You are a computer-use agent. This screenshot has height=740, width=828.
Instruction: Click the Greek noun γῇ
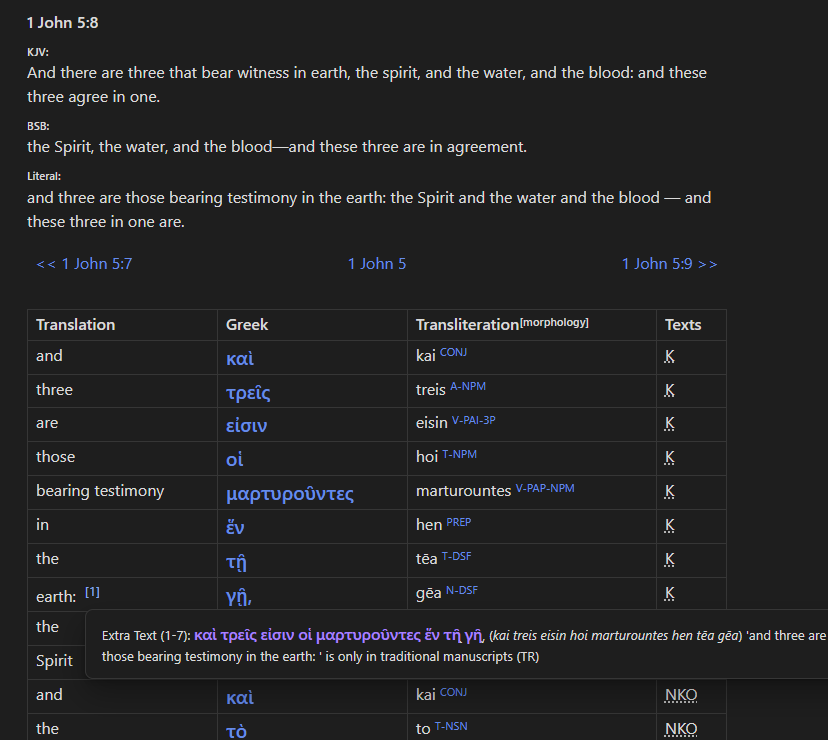point(239,597)
